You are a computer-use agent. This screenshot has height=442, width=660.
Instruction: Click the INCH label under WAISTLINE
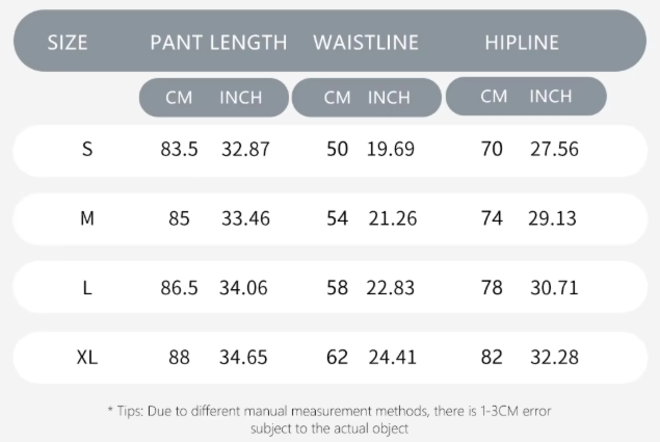(x=389, y=98)
